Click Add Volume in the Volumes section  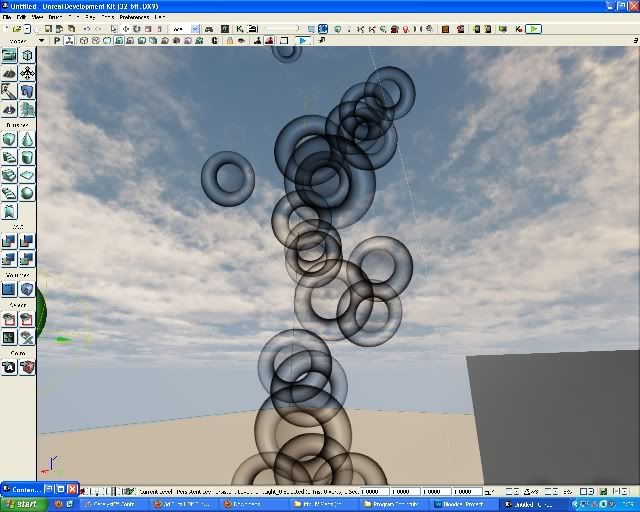point(27,289)
